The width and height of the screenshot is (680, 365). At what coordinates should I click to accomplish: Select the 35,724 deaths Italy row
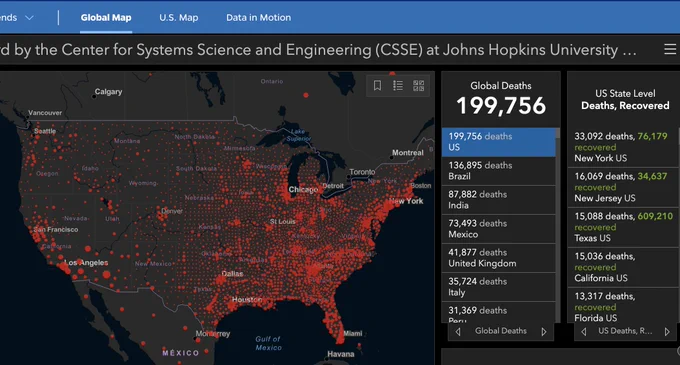coord(498,287)
